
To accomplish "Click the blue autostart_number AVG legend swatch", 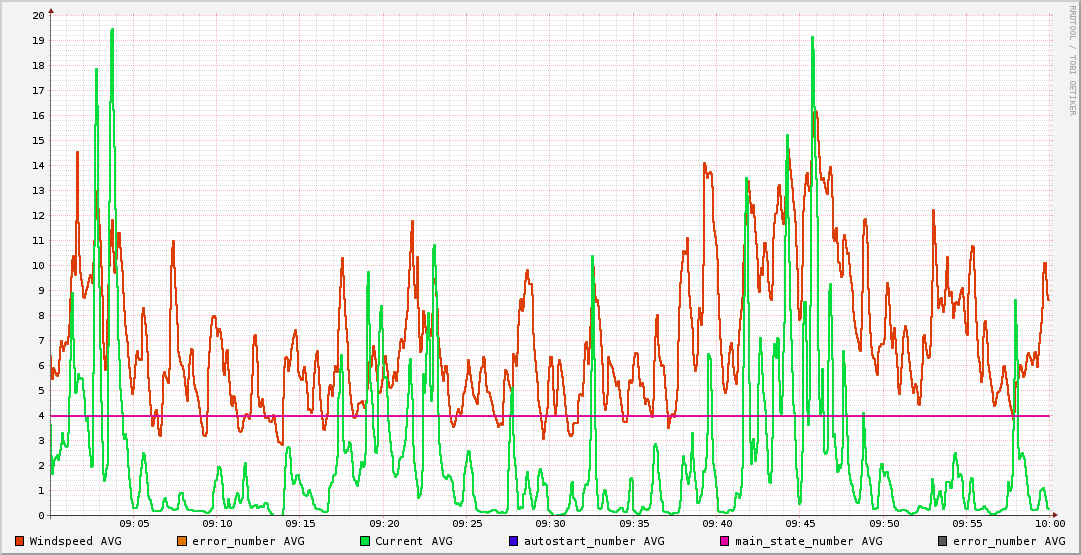I will 514,541.
